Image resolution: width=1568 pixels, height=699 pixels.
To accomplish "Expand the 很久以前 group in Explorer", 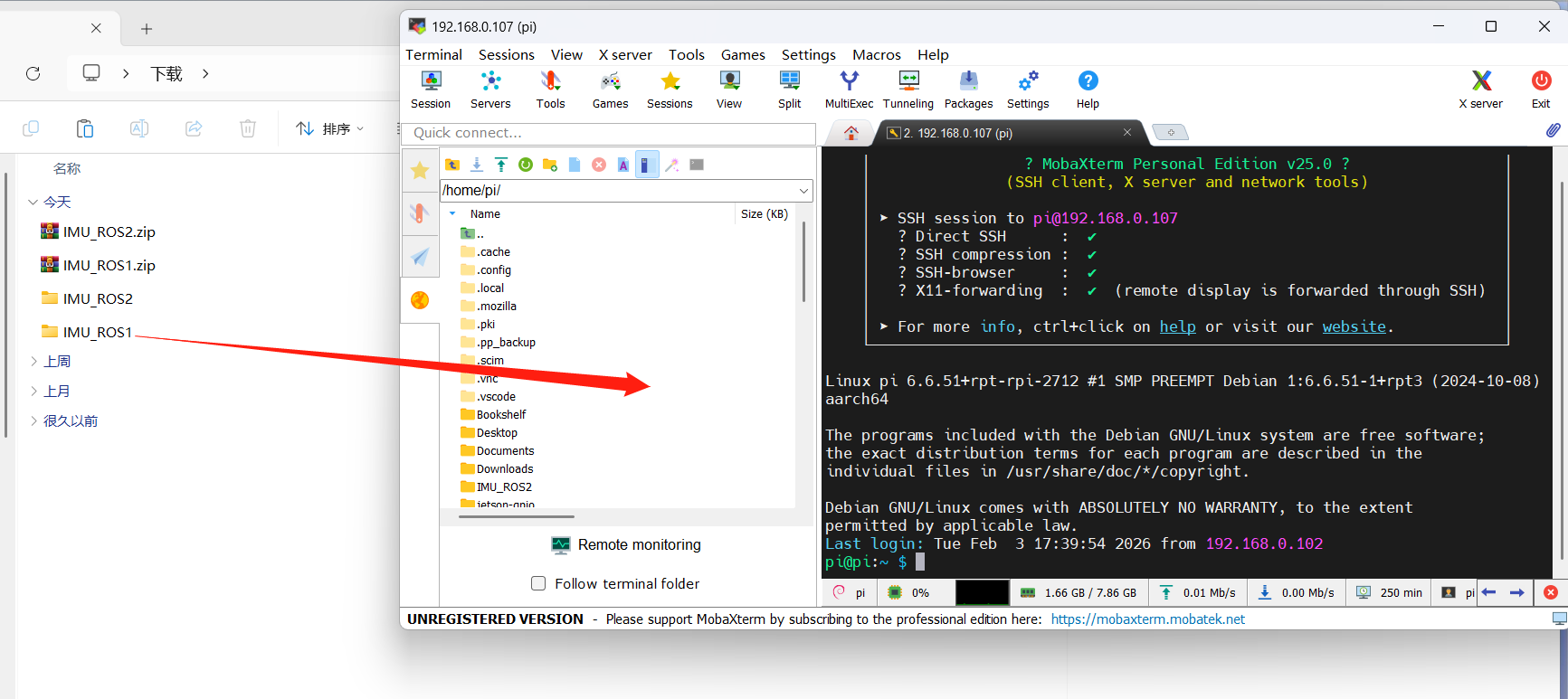I will click(x=33, y=420).
